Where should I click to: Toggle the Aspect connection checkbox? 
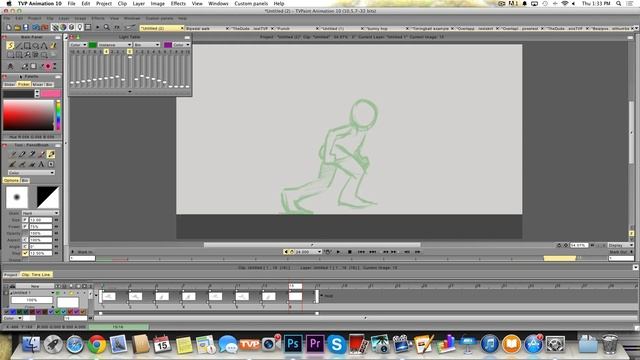[25, 240]
